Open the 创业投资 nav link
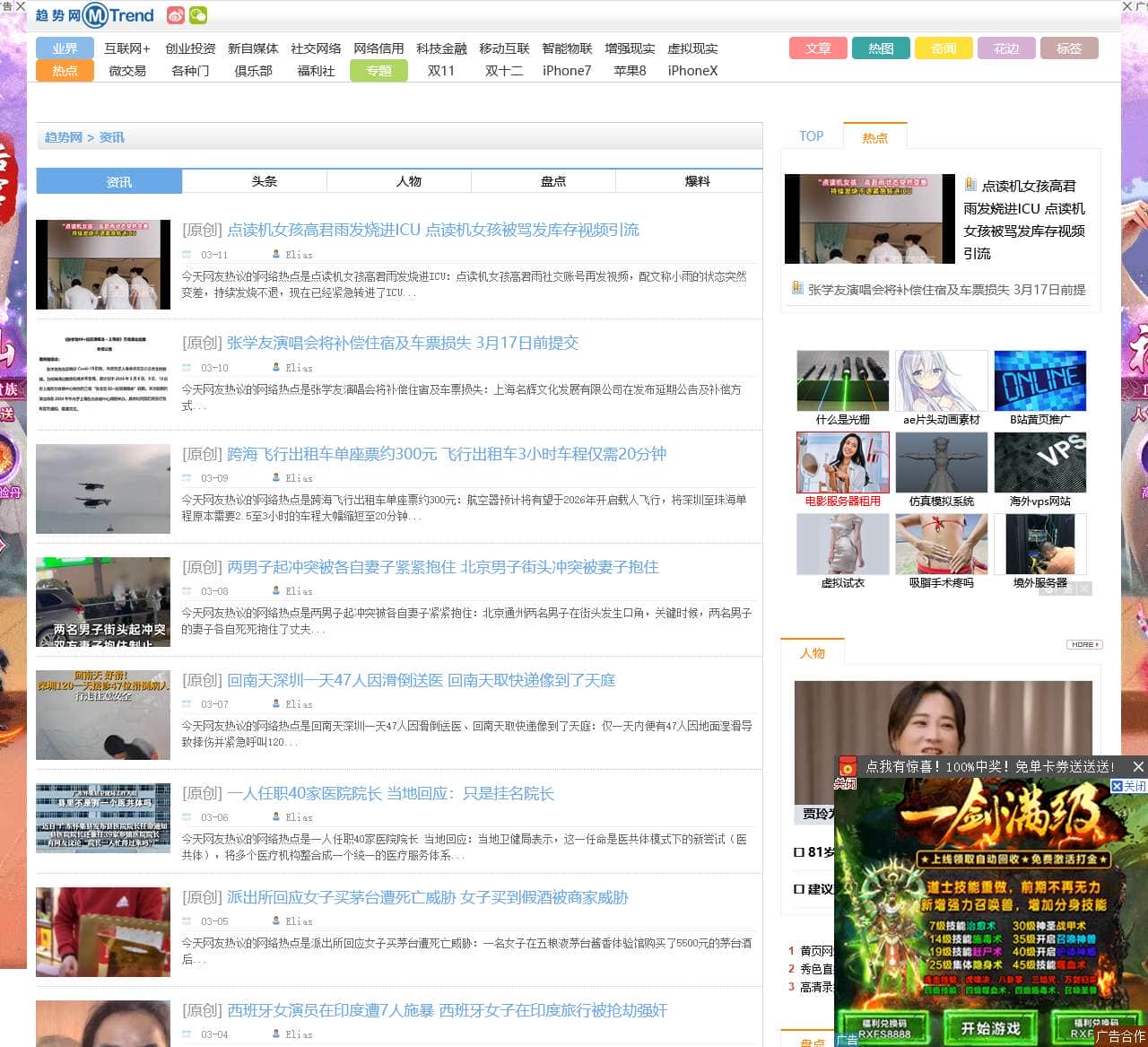 click(x=190, y=48)
